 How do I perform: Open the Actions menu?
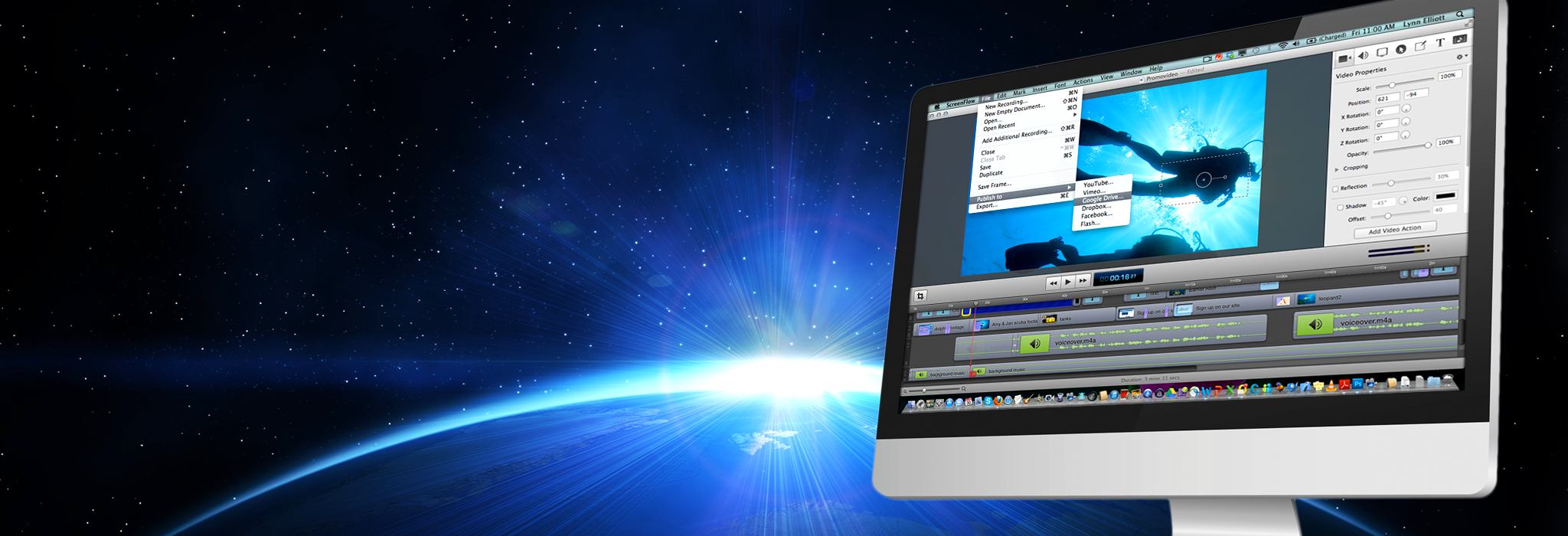pos(1083,82)
